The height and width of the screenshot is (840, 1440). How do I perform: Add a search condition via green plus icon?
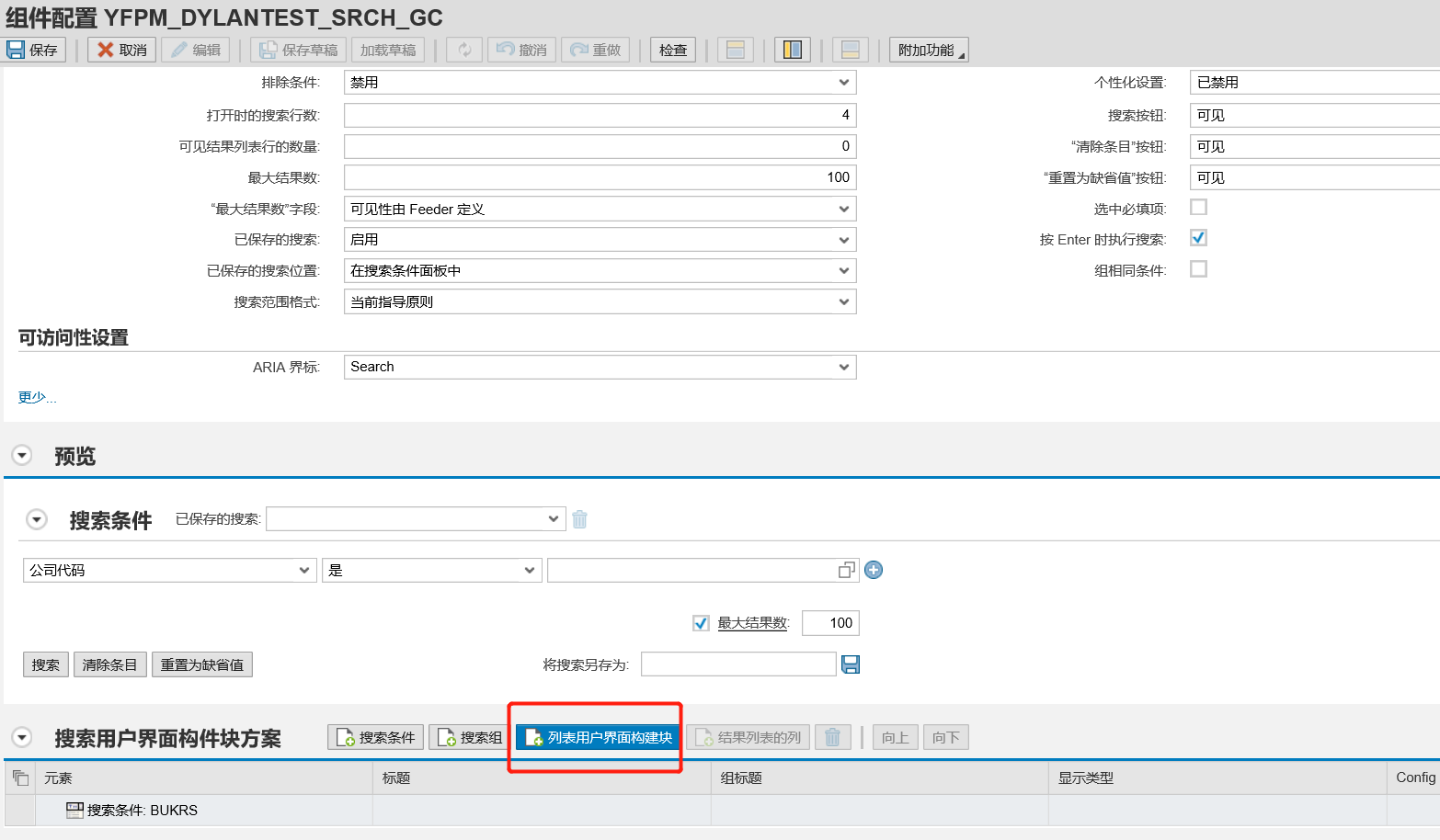pyautogui.click(x=873, y=570)
